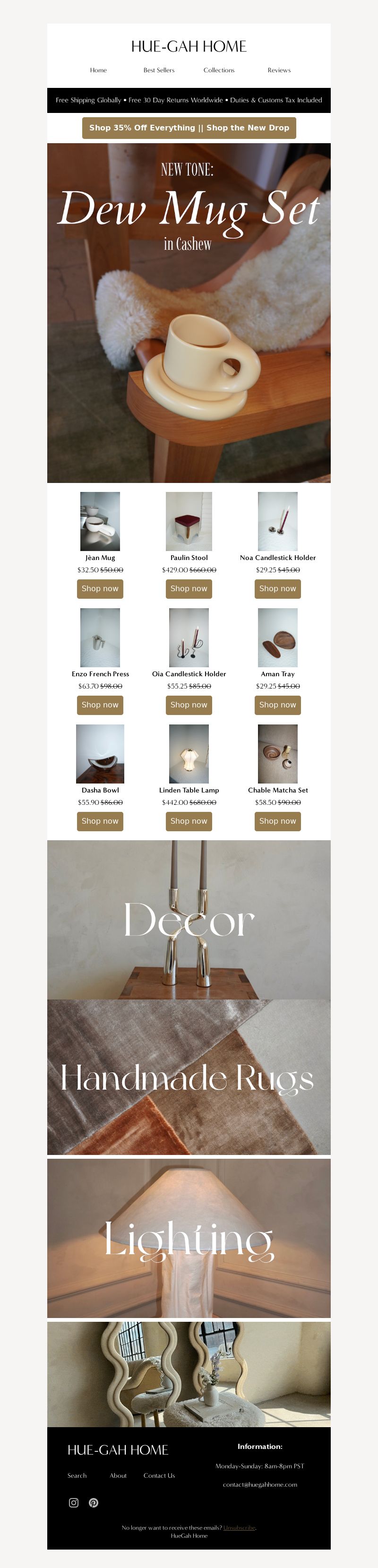Open the Pinterest icon in footer
The height and width of the screenshot is (1568, 378).
coord(93,1502)
